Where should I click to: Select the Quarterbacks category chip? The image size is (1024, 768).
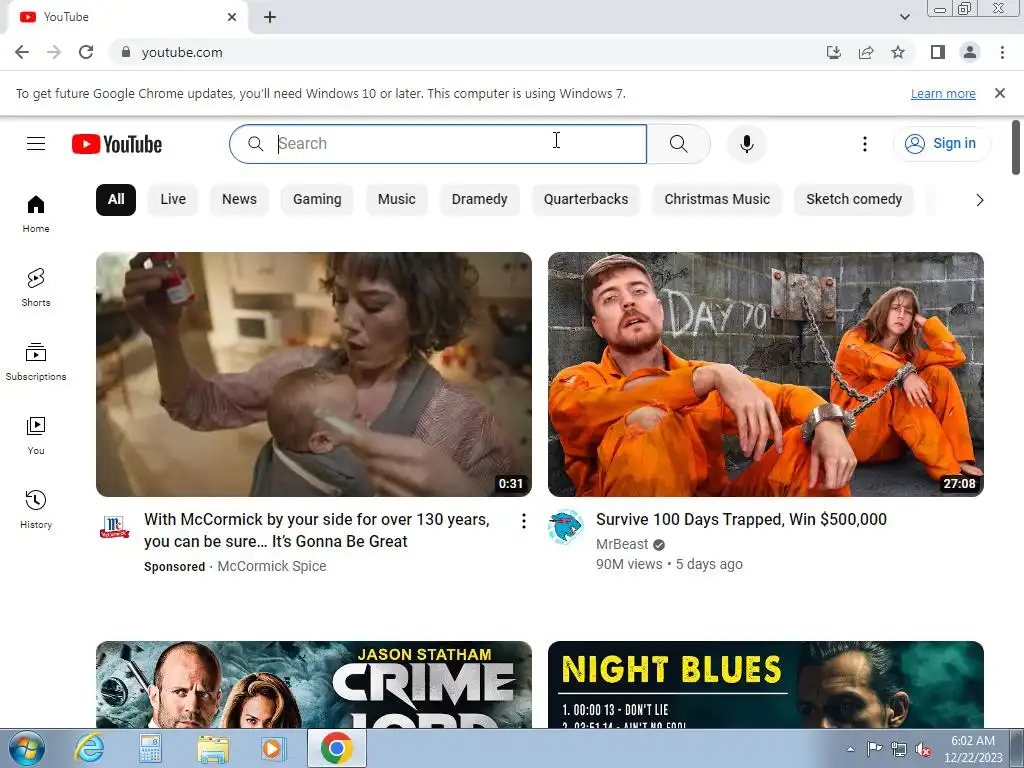[x=586, y=199]
